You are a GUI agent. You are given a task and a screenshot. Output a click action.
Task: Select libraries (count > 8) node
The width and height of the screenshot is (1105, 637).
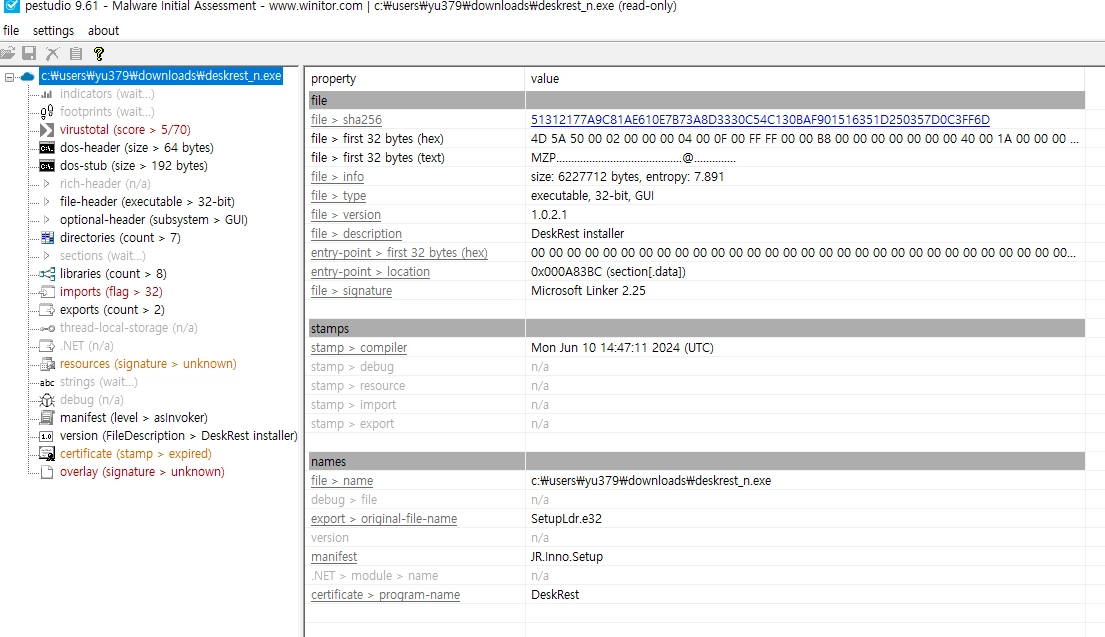click(x=113, y=273)
